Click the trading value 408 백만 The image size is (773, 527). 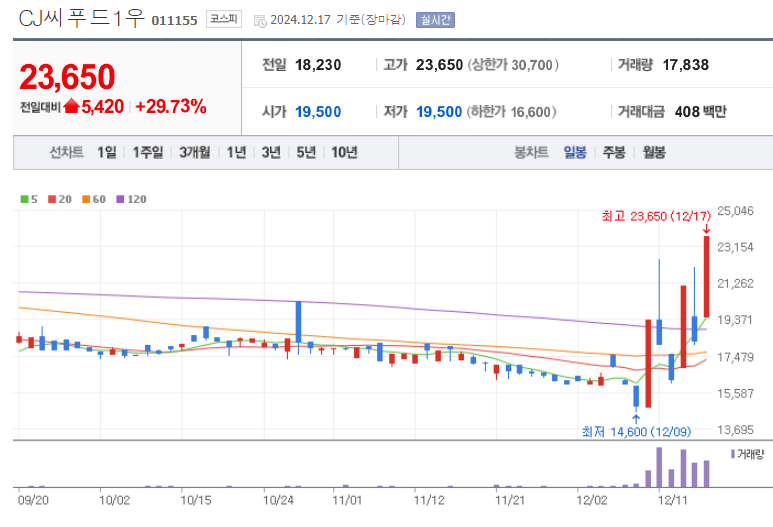(701, 112)
